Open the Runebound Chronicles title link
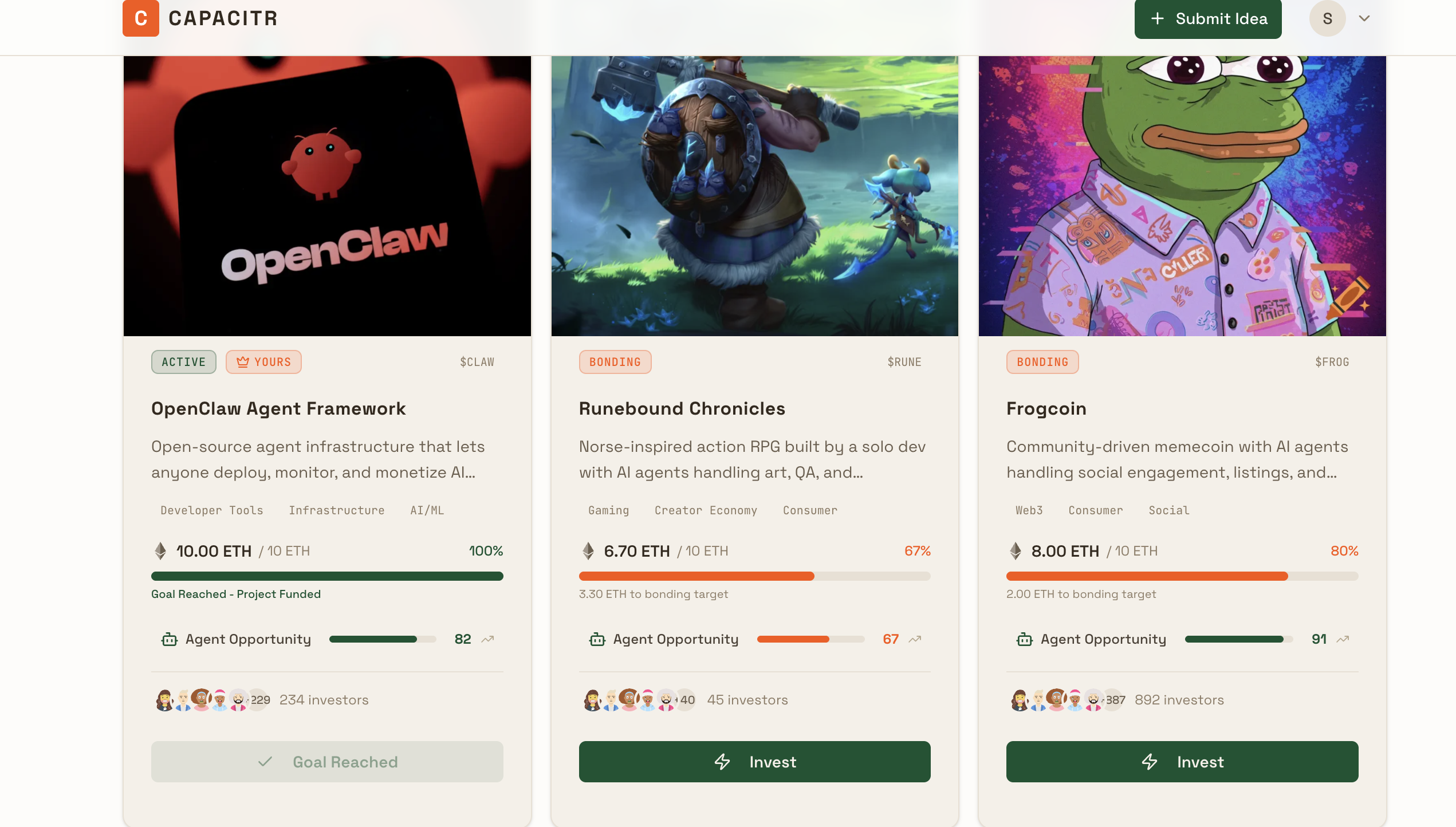 [x=682, y=408]
